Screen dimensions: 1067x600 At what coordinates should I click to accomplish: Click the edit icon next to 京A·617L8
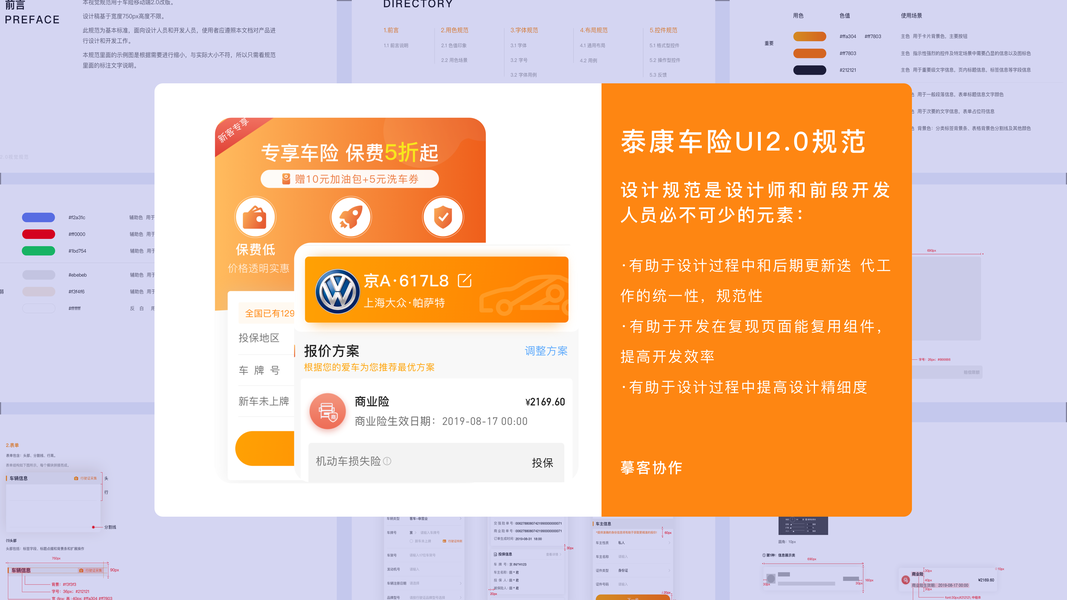click(x=465, y=280)
